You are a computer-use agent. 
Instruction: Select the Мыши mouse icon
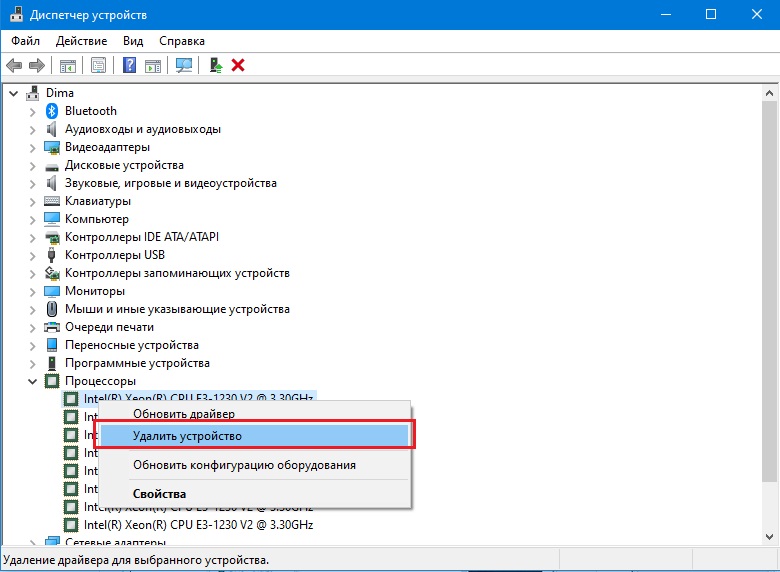pyautogui.click(x=52, y=309)
